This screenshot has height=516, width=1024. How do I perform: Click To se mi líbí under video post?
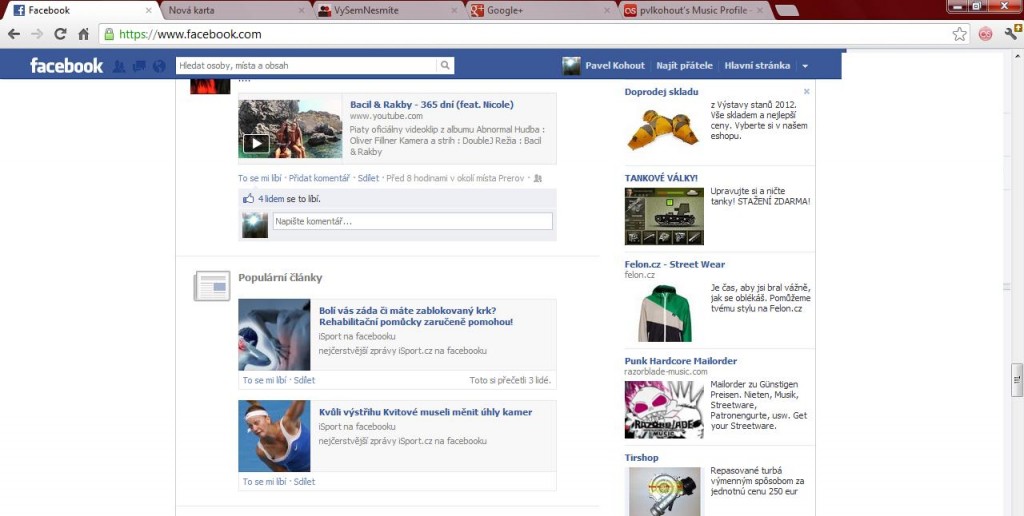(260, 178)
